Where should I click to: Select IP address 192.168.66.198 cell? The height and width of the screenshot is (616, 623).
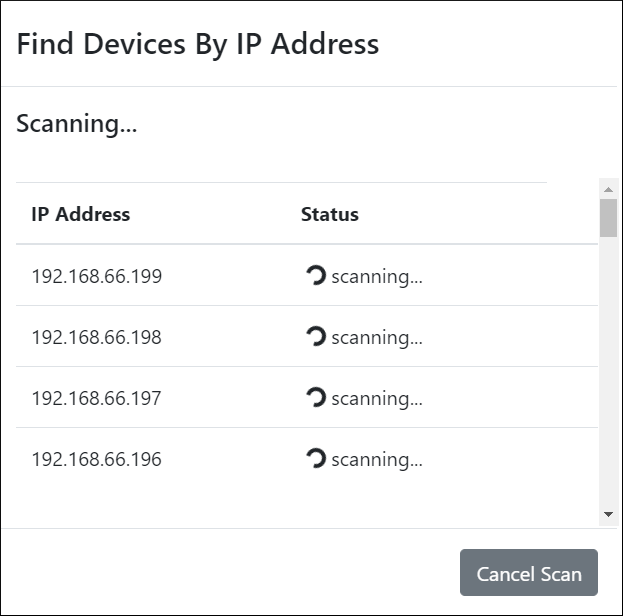point(97,338)
